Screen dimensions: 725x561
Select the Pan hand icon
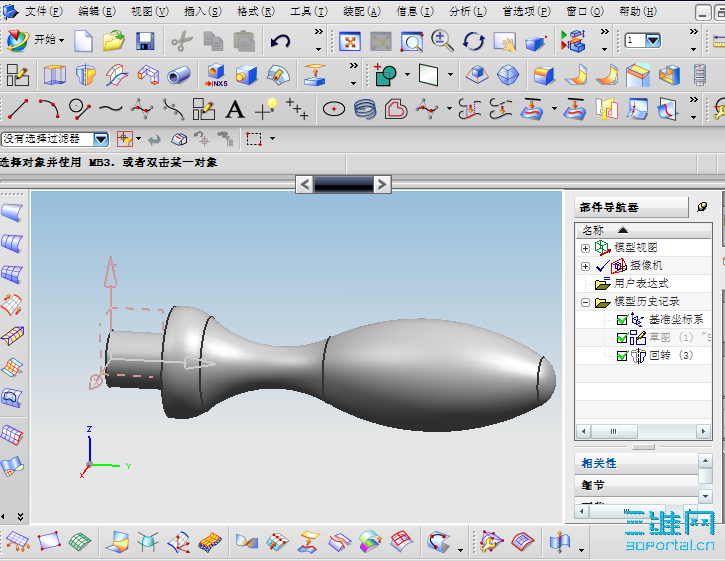[x=504, y=42]
